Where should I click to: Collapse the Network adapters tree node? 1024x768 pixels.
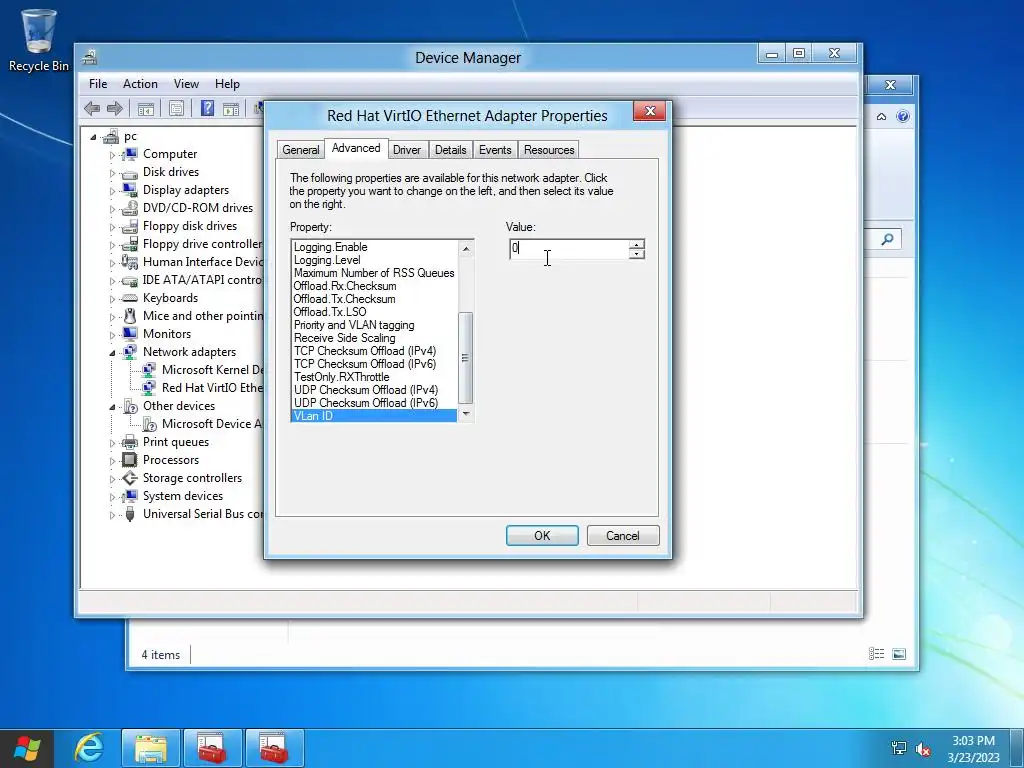(112, 353)
